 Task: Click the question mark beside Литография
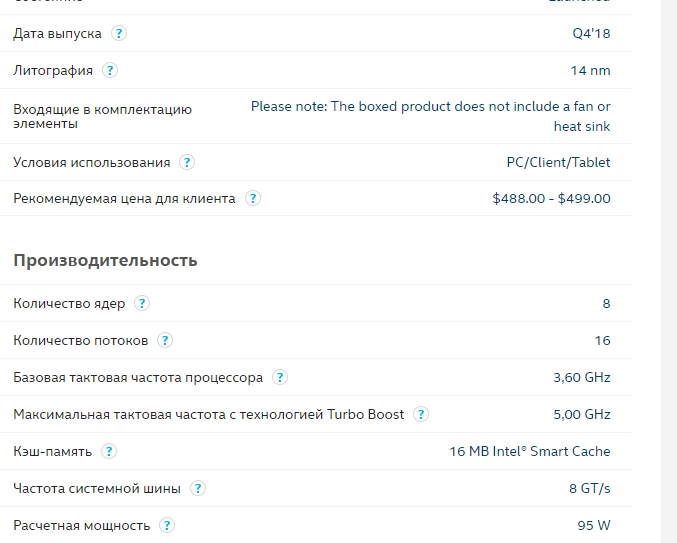tap(110, 70)
